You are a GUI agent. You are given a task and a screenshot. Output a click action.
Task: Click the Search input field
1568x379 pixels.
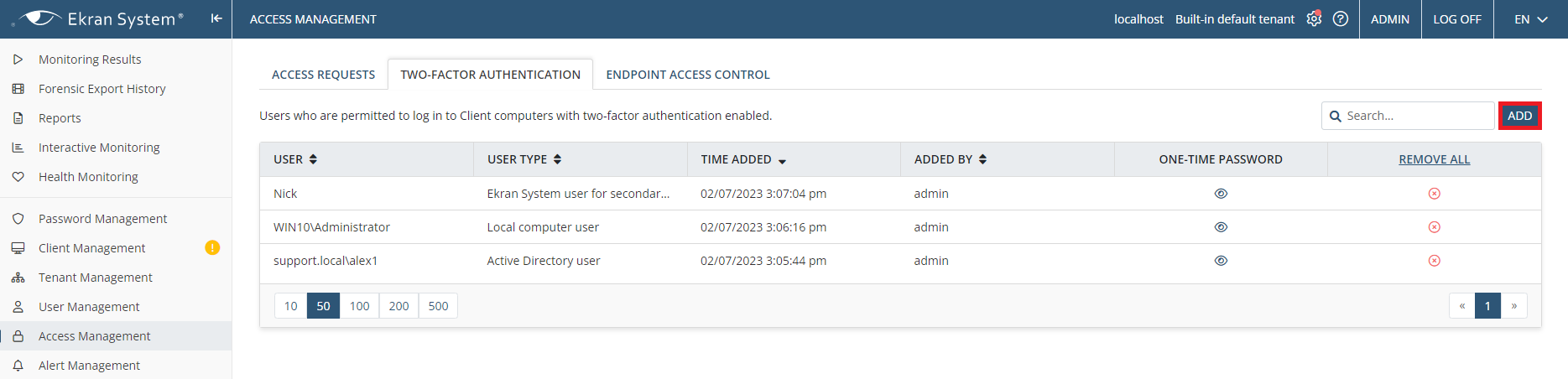tap(1408, 116)
